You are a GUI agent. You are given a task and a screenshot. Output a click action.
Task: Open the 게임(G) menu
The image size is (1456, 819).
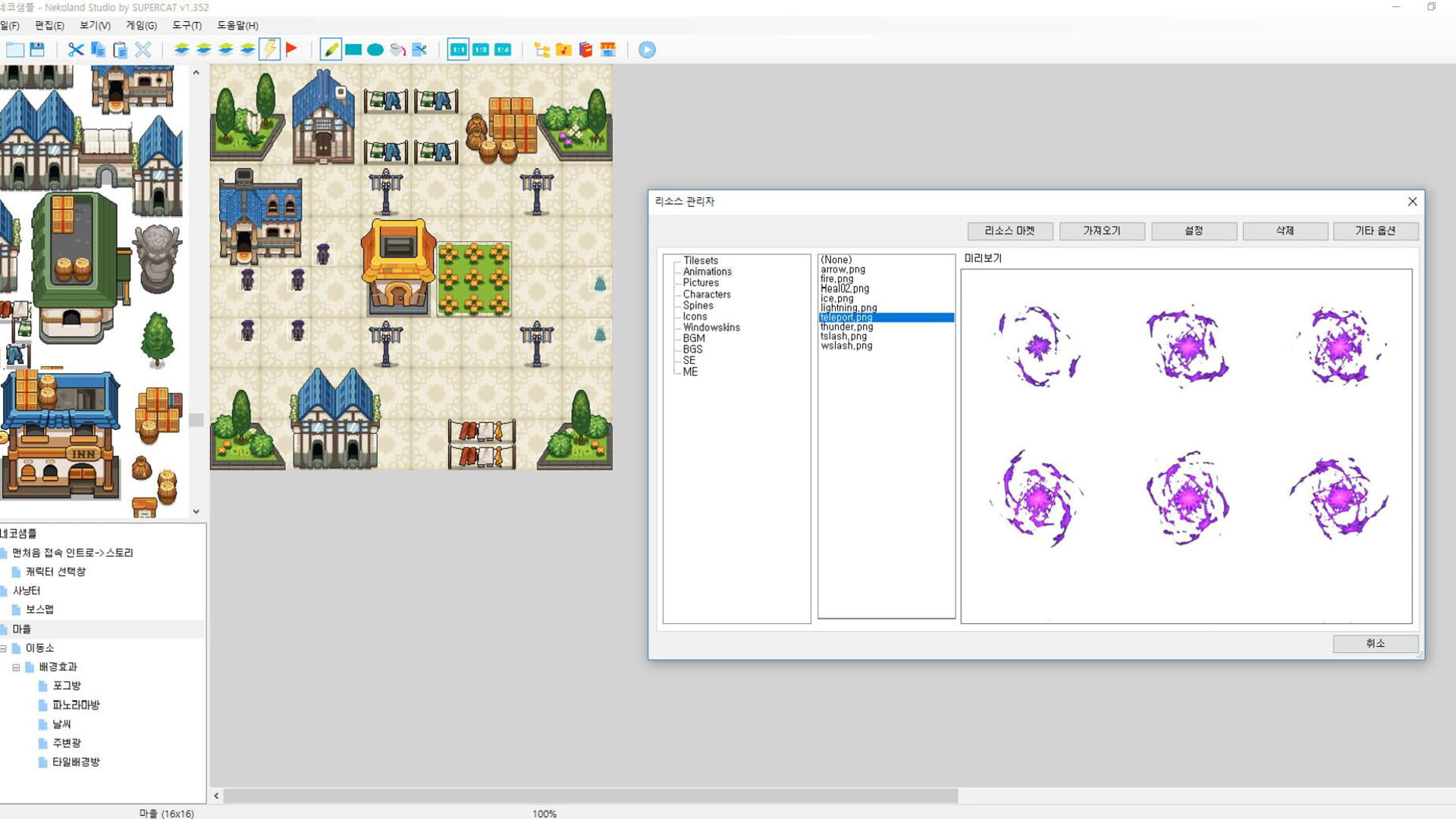[141, 26]
